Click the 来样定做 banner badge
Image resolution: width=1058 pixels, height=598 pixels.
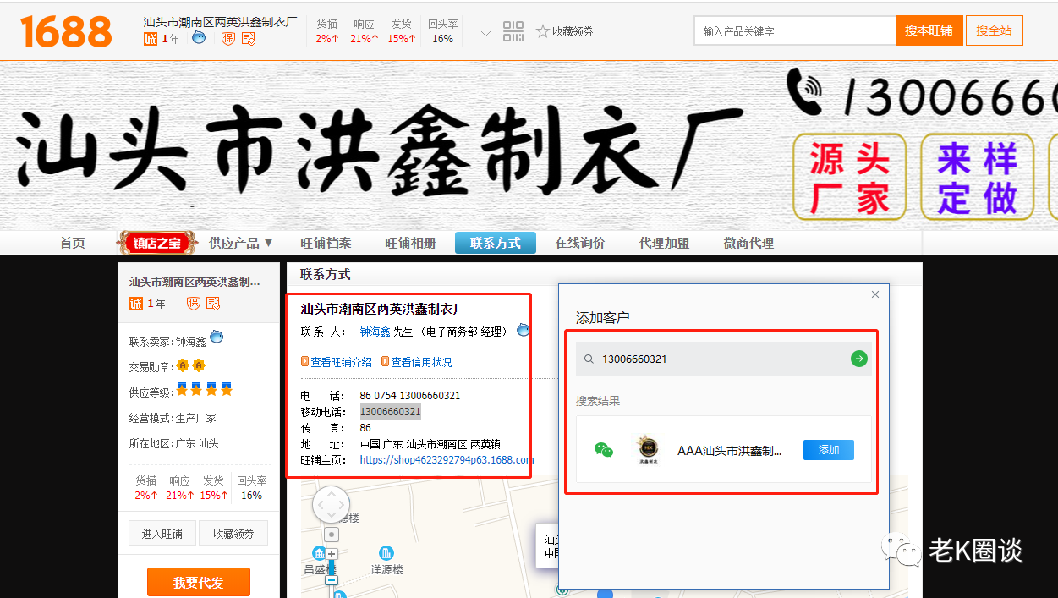(976, 177)
